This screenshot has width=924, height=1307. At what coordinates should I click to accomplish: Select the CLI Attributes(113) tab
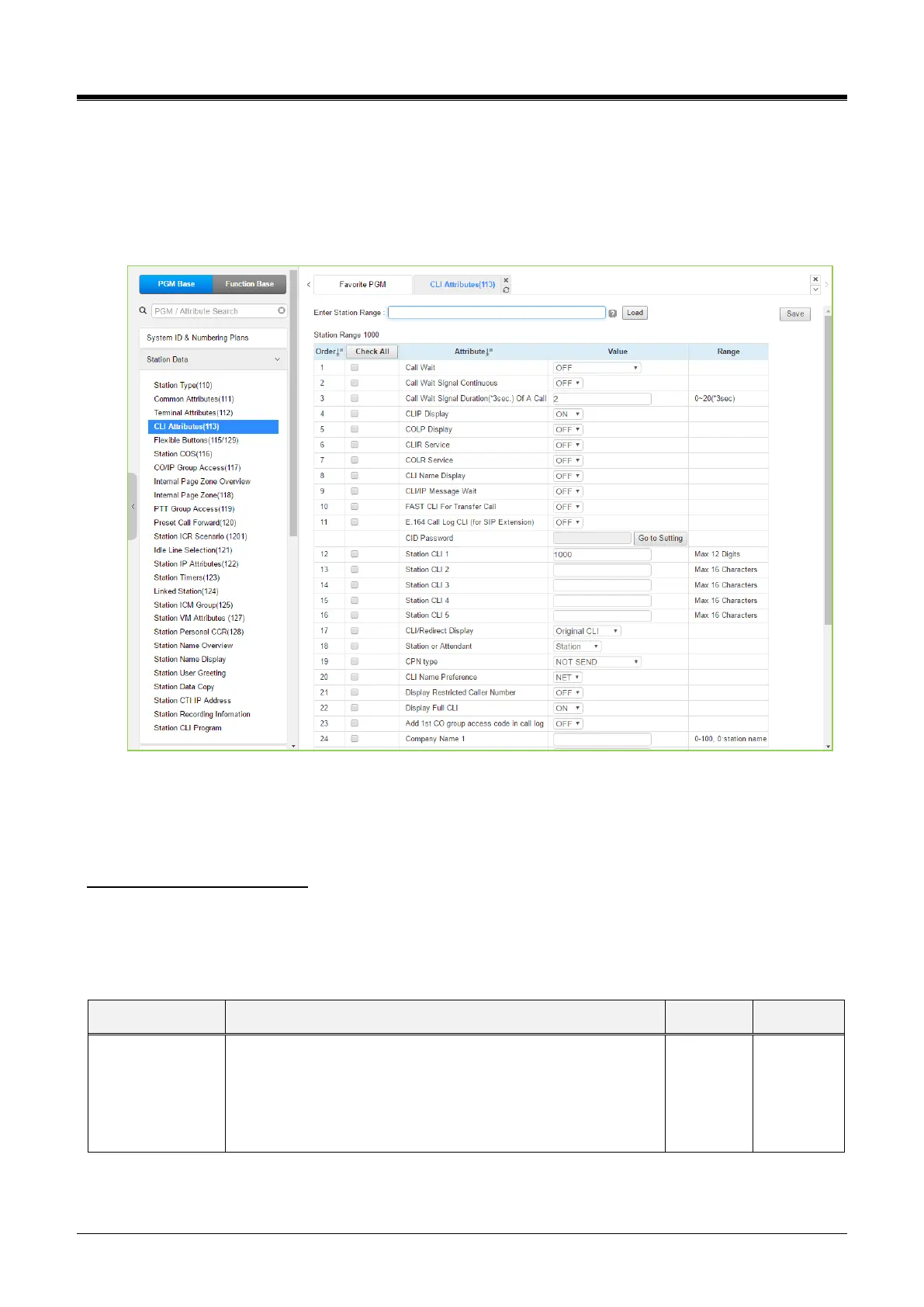click(462, 285)
